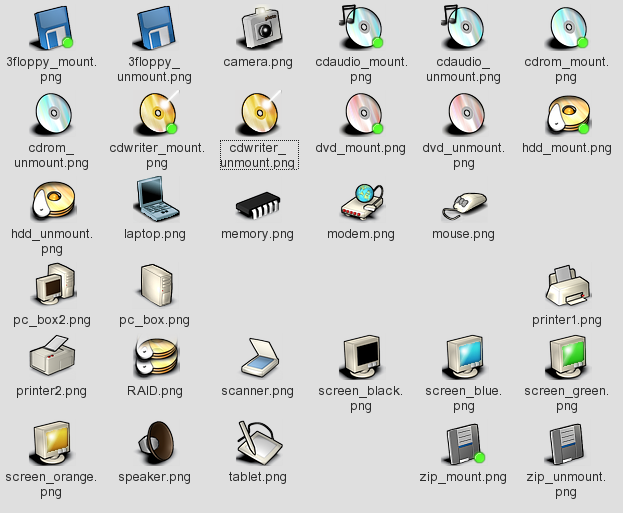623x513 pixels.
Task: Select the scanner.png scanner icon
Action: pyautogui.click(x=260, y=356)
